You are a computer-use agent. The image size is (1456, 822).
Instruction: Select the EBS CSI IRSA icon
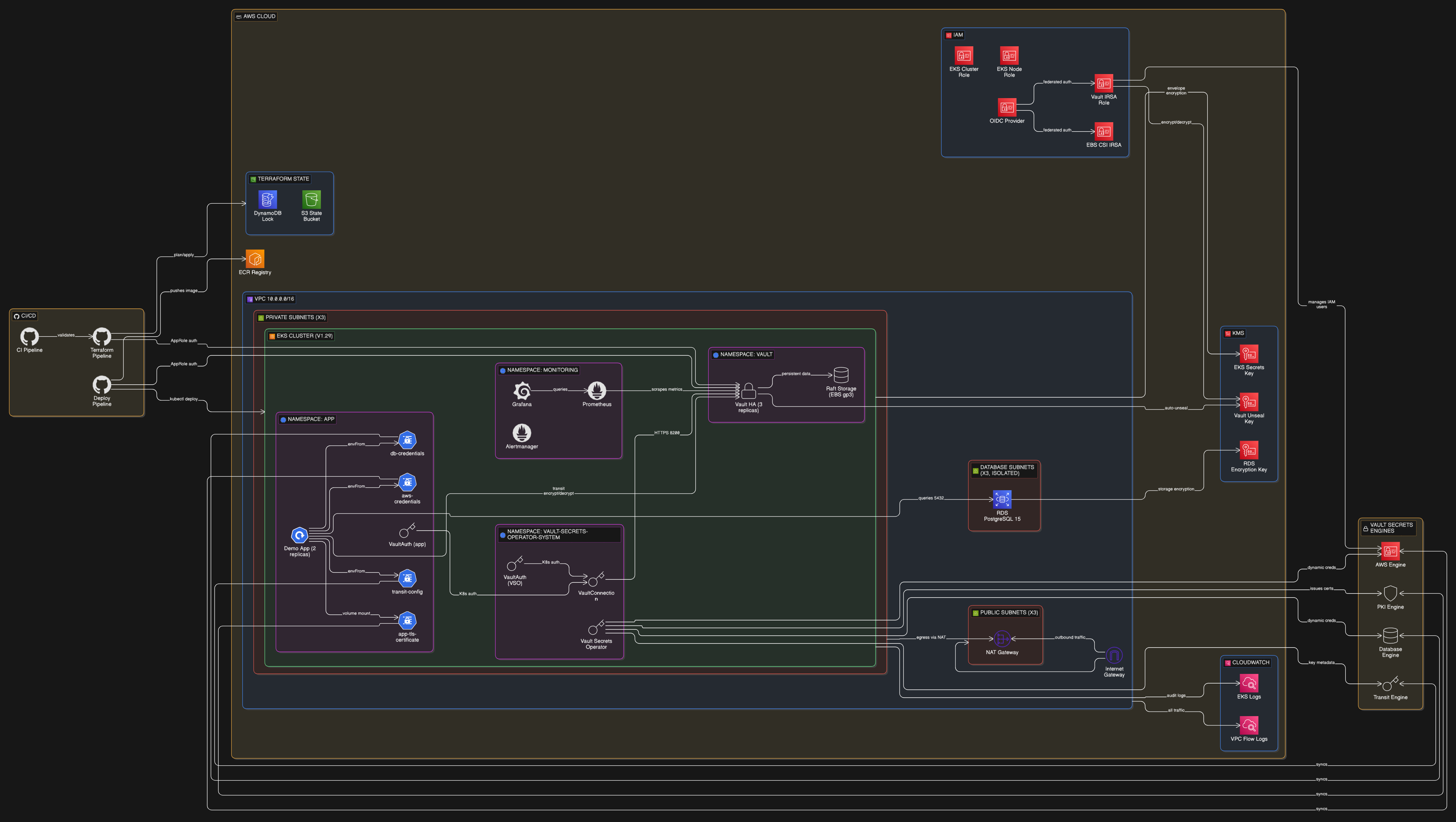[1104, 132]
